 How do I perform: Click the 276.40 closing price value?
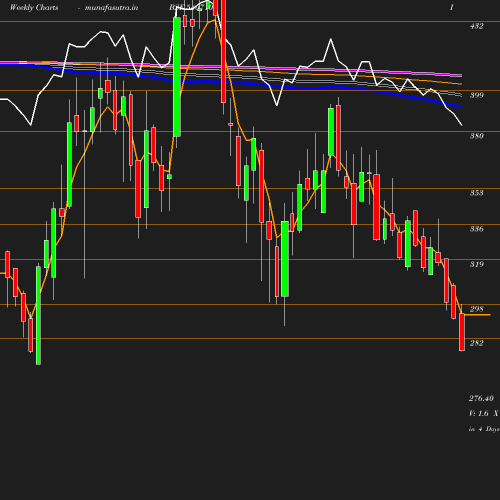pos(481,398)
